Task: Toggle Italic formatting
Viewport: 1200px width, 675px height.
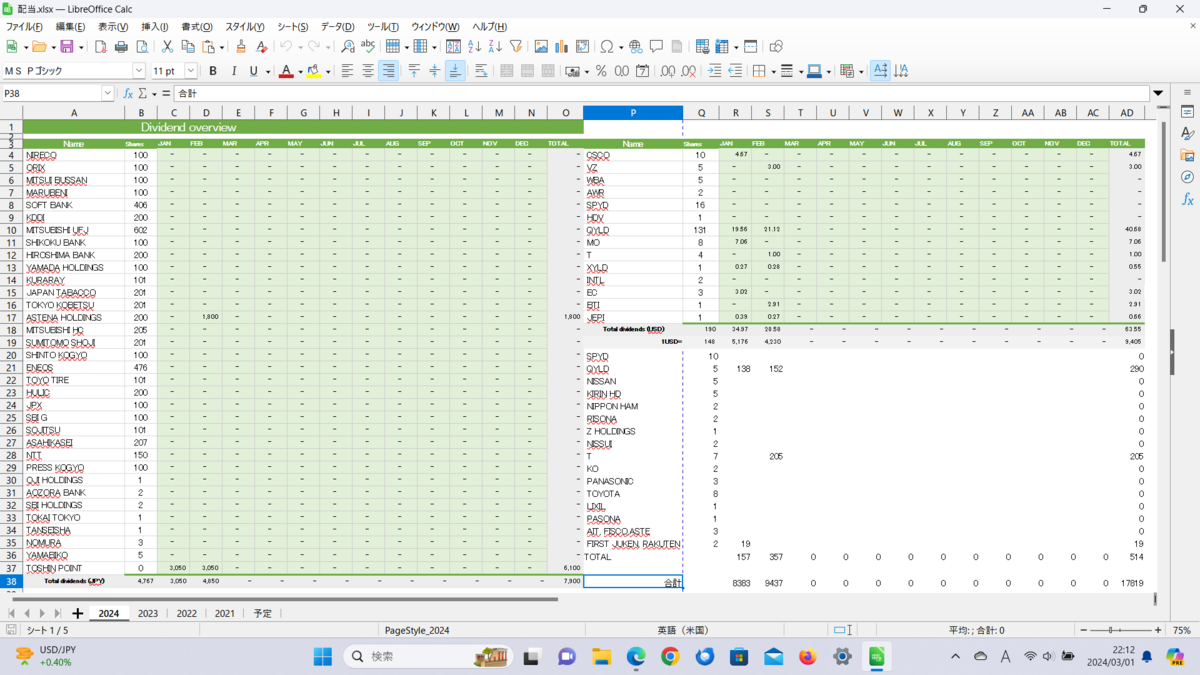Action: pyautogui.click(x=234, y=71)
